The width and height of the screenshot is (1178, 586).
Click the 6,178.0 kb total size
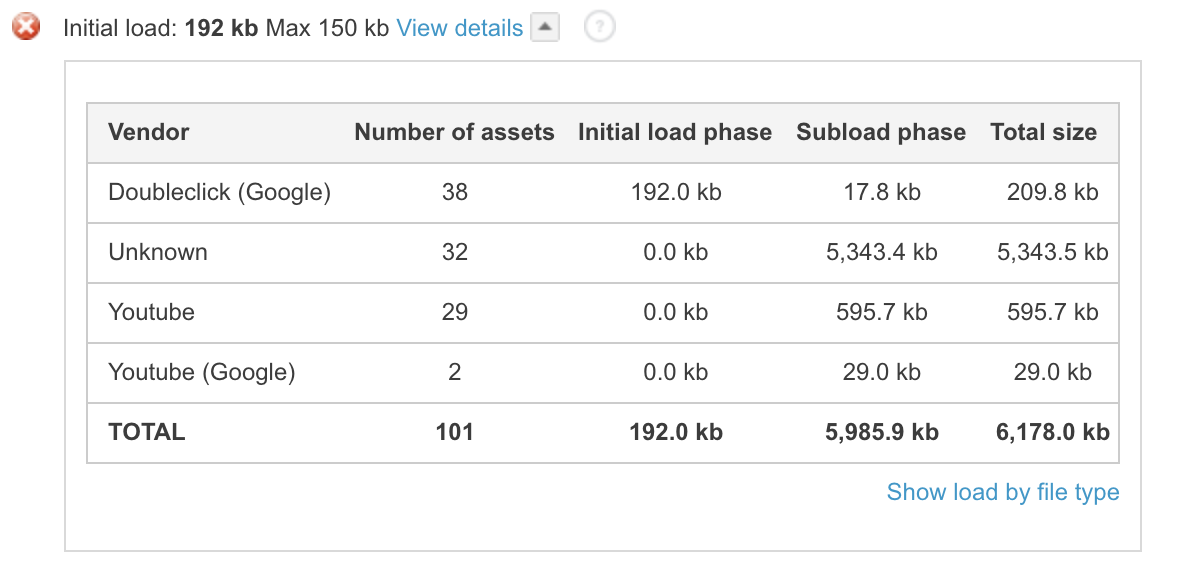[x=1052, y=432]
